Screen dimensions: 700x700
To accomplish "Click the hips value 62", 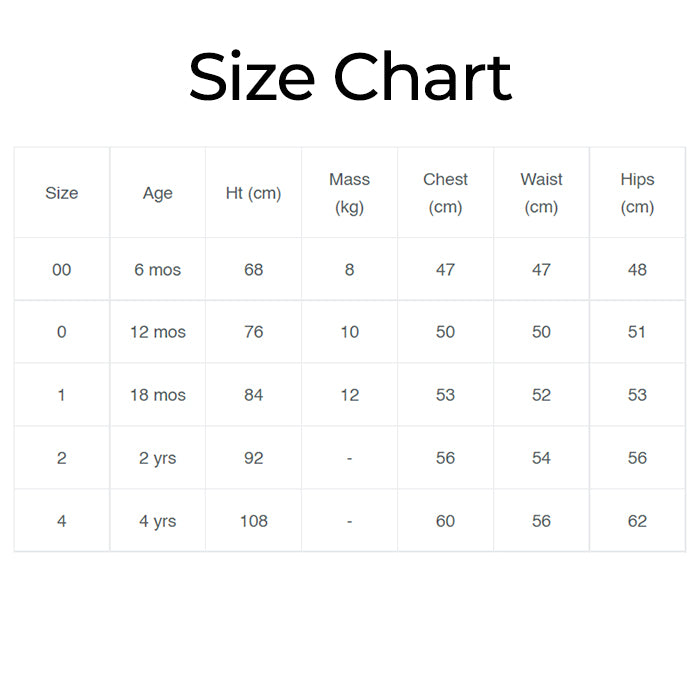I will point(637,521).
